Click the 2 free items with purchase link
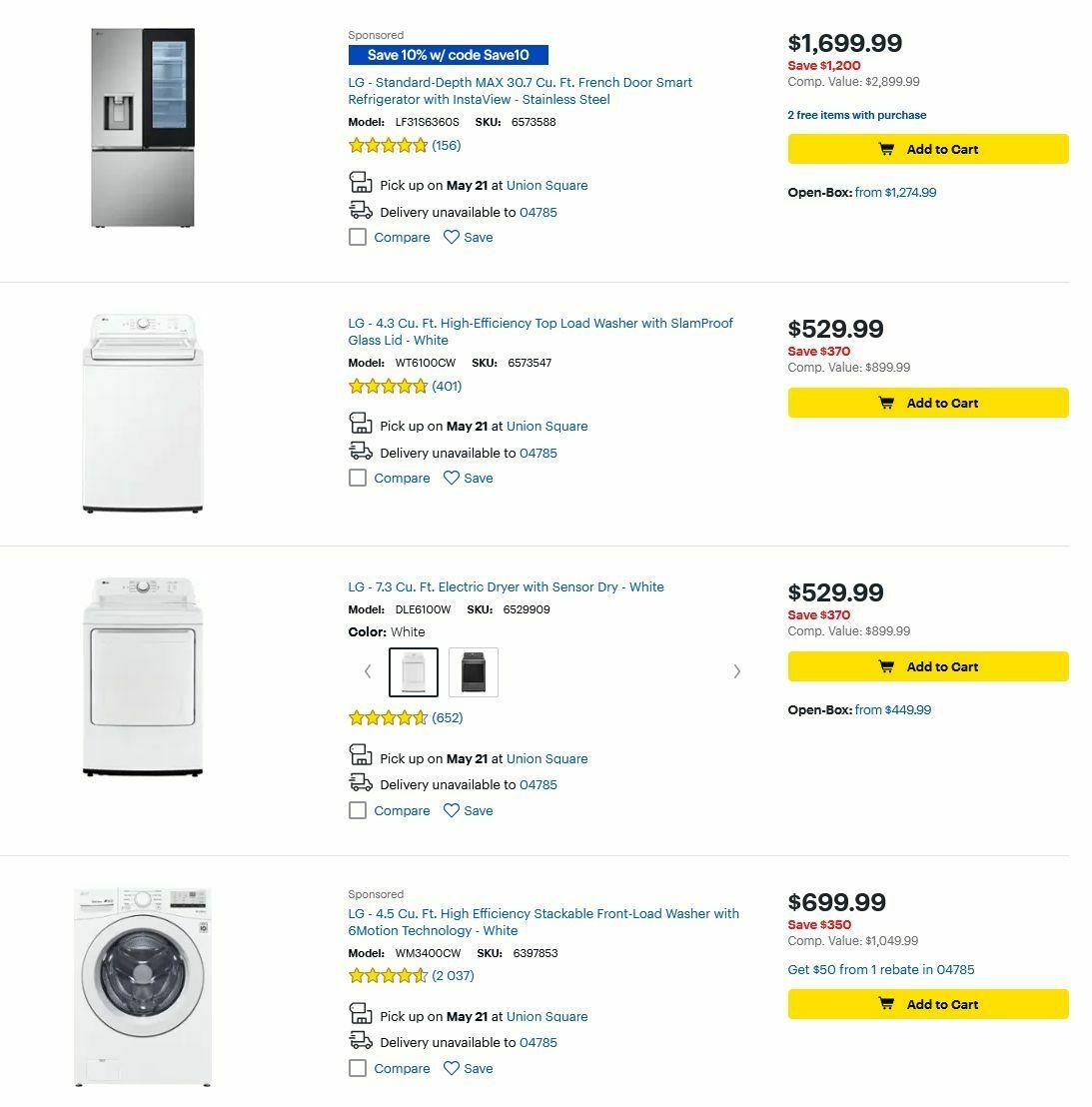This screenshot has width=1092, height=1107. coord(856,115)
